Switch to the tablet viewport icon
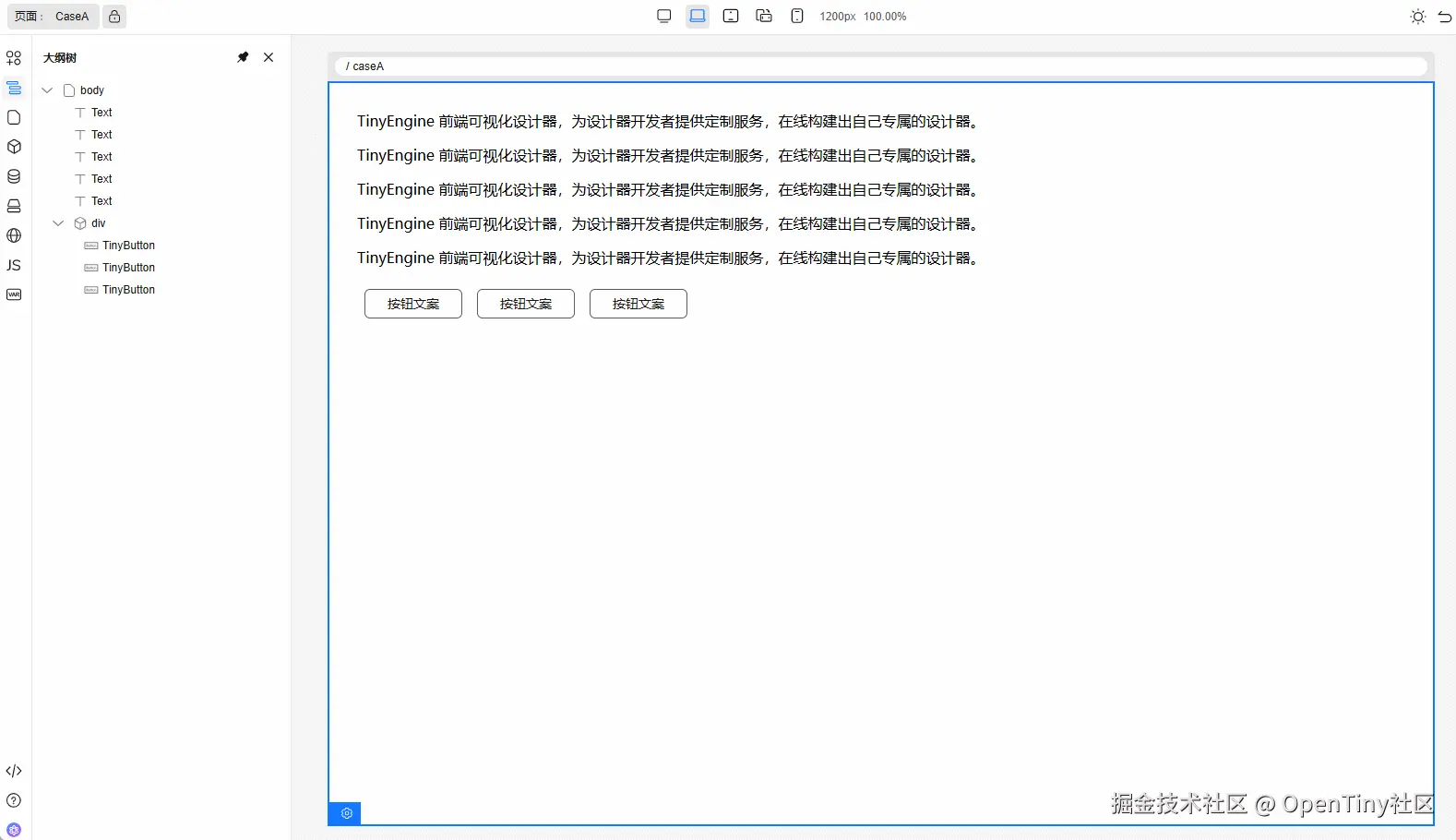This screenshot has height=840, width=1456. coord(731,16)
